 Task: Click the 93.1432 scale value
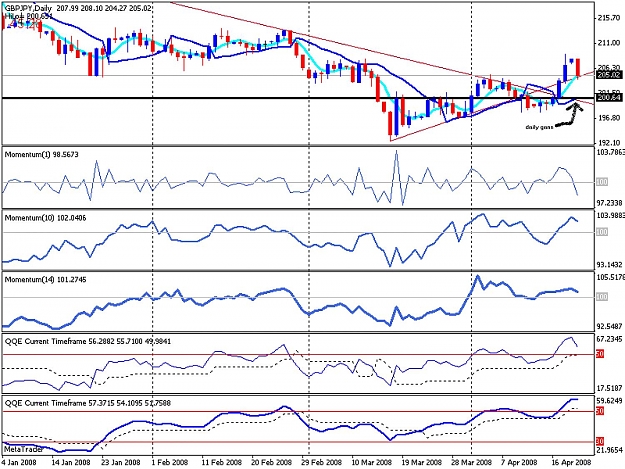point(610,265)
